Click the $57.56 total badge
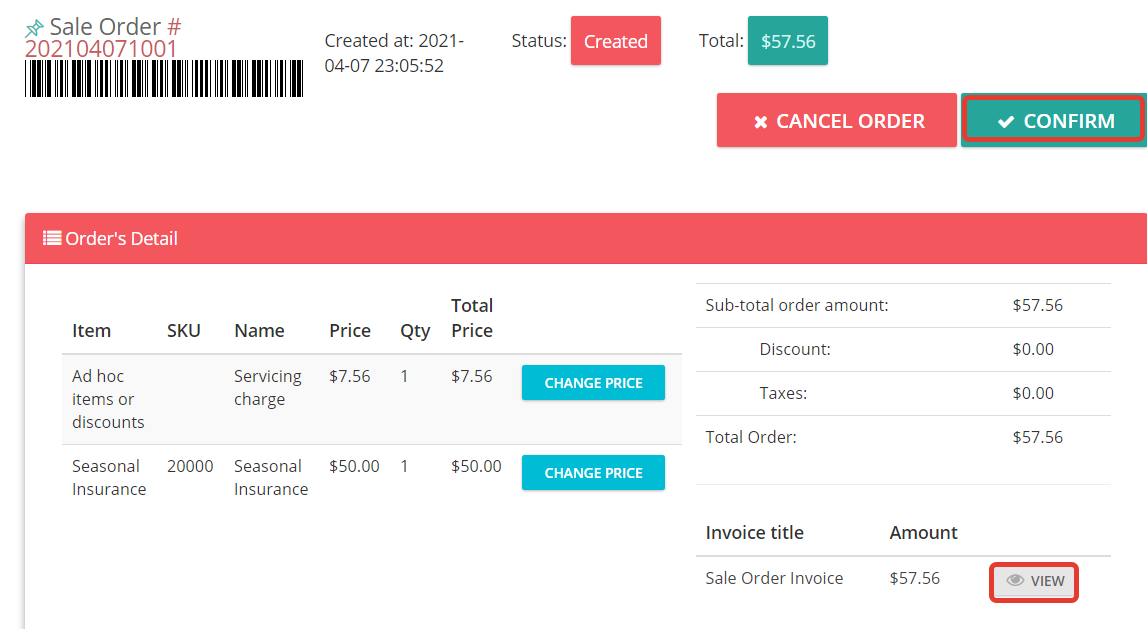The height and width of the screenshot is (629, 1147). coord(788,41)
